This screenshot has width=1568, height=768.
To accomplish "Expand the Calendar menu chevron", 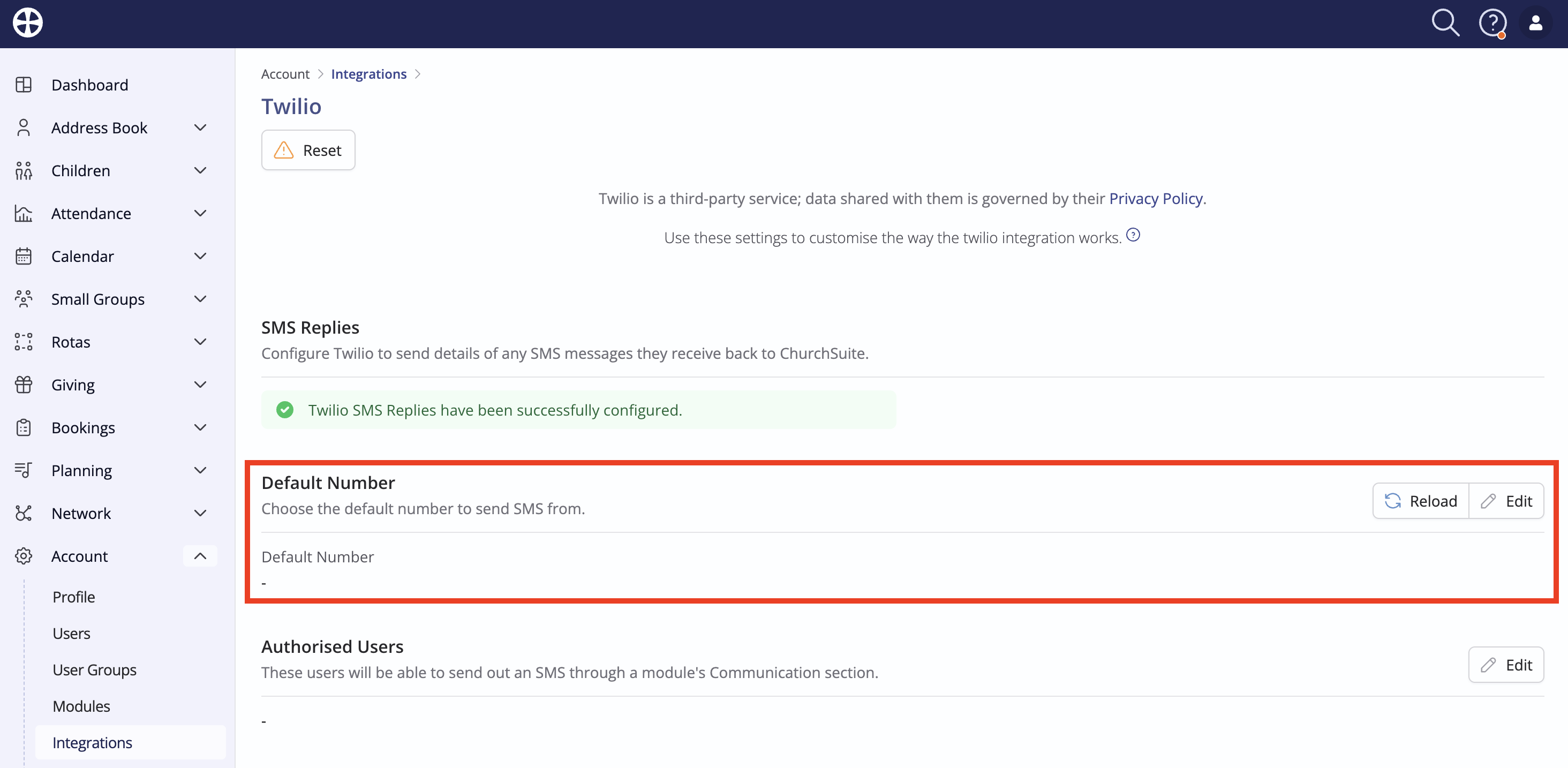I will [x=200, y=256].
